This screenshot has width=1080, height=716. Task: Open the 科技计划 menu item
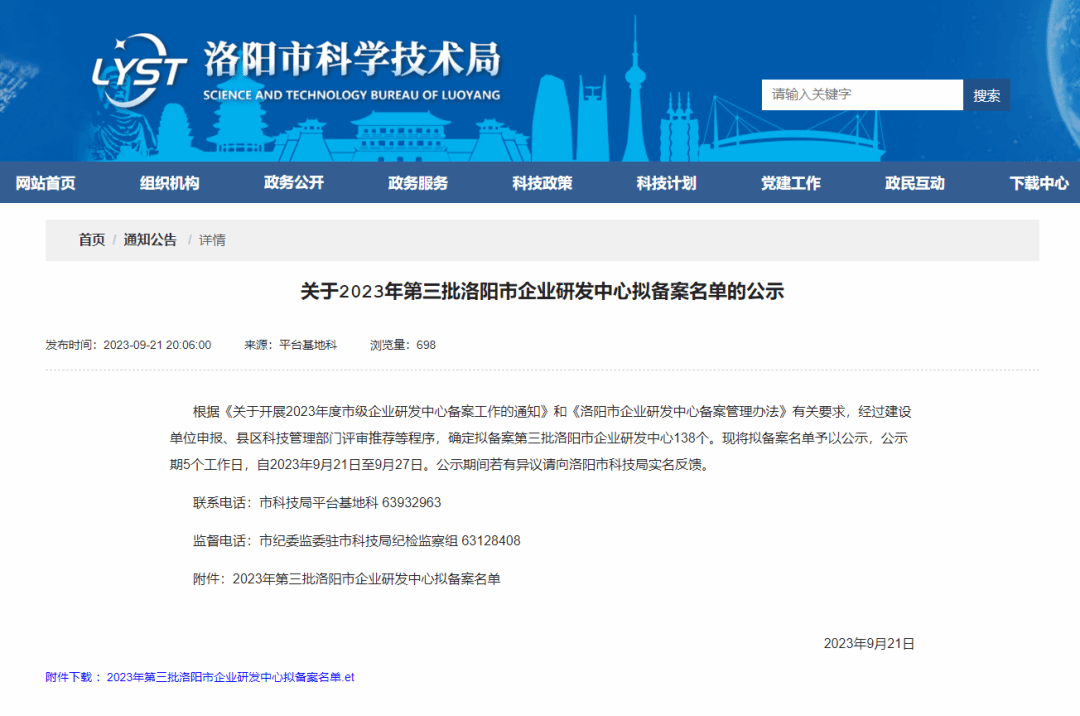pos(666,183)
